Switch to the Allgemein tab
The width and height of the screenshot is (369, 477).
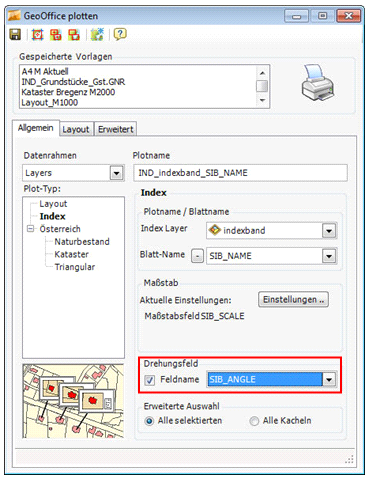tap(36, 128)
